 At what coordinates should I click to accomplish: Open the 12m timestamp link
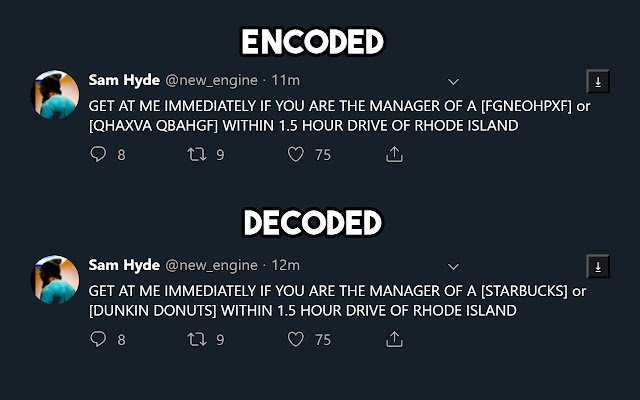tap(286, 265)
